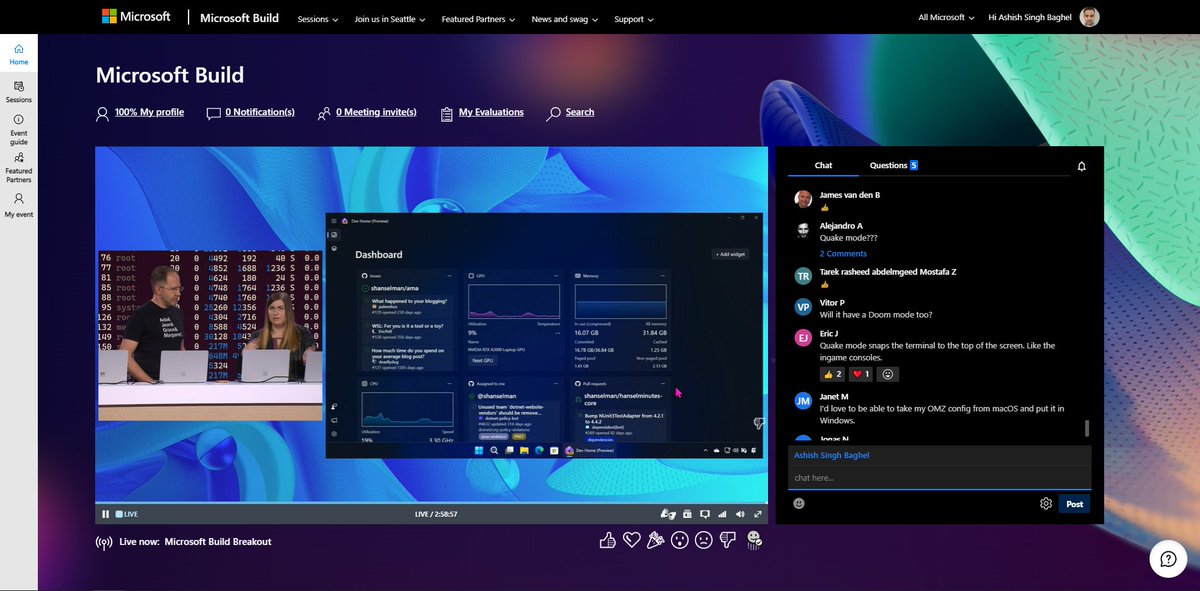Click the video progress bar
The height and width of the screenshot is (591, 1200).
pos(431,502)
